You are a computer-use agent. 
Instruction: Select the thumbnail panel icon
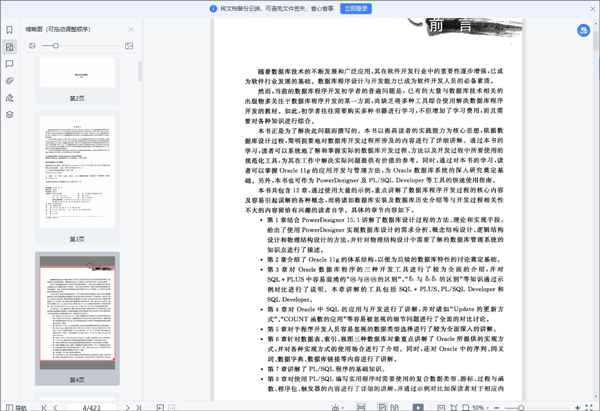(x=9, y=47)
